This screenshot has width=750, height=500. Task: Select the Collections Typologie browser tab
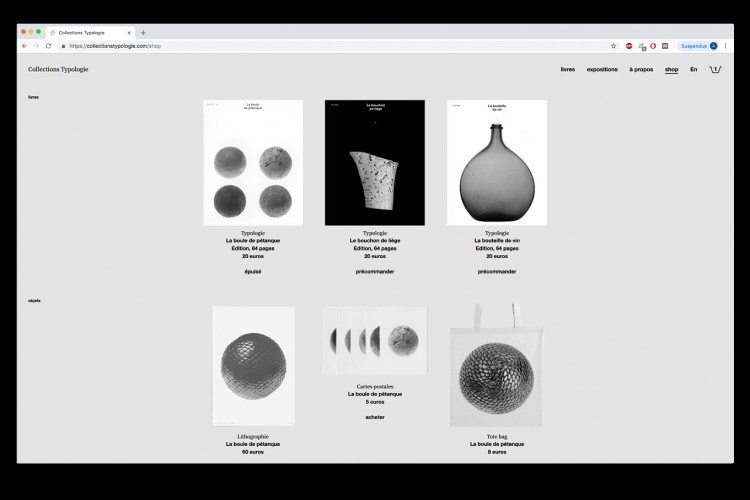click(90, 33)
